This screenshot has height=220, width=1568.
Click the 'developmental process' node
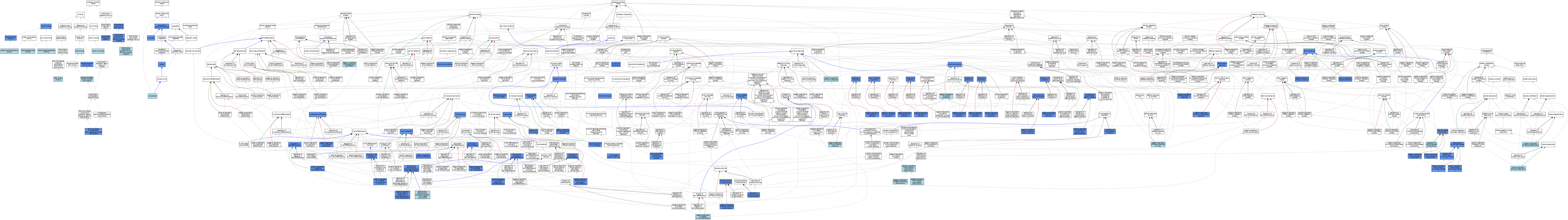346,15
